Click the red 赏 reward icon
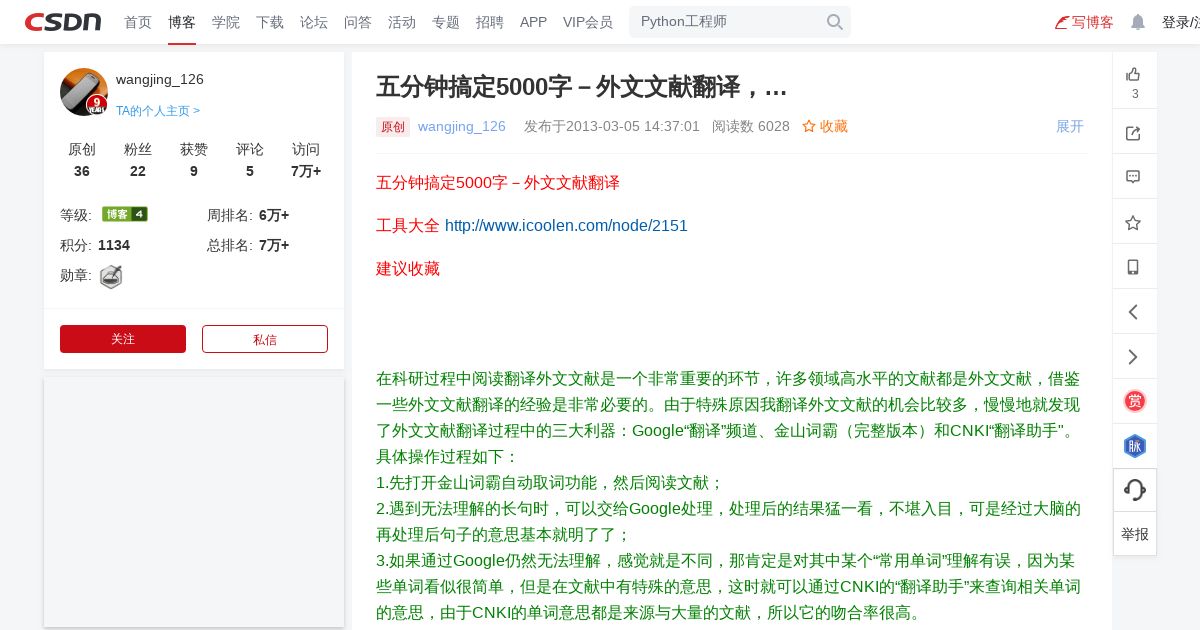This screenshot has width=1200, height=630. pos(1135,401)
